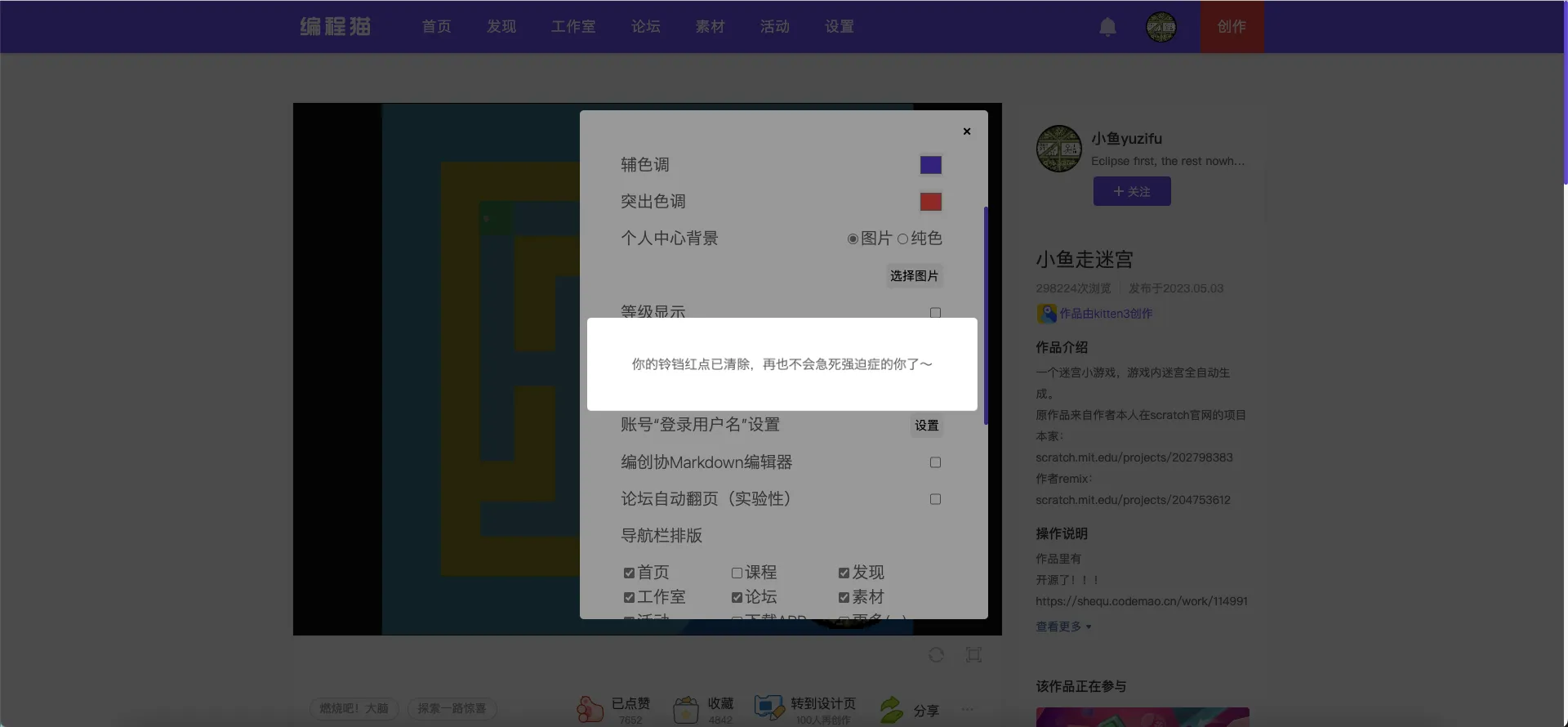Click the shequ.codemao.cn work URL text
1568x727 pixels.
1142,601
